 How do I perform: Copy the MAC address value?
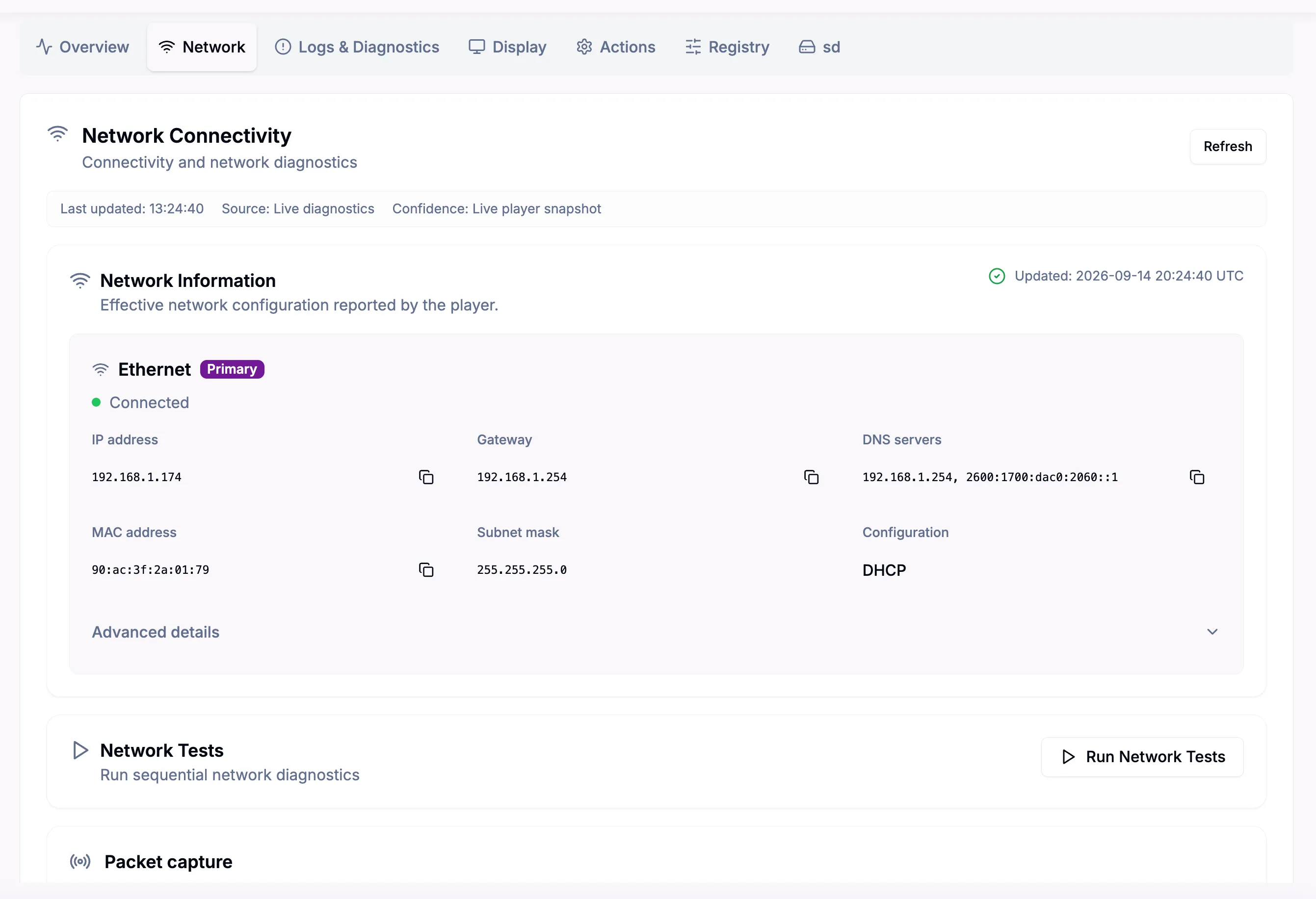[x=426, y=569]
